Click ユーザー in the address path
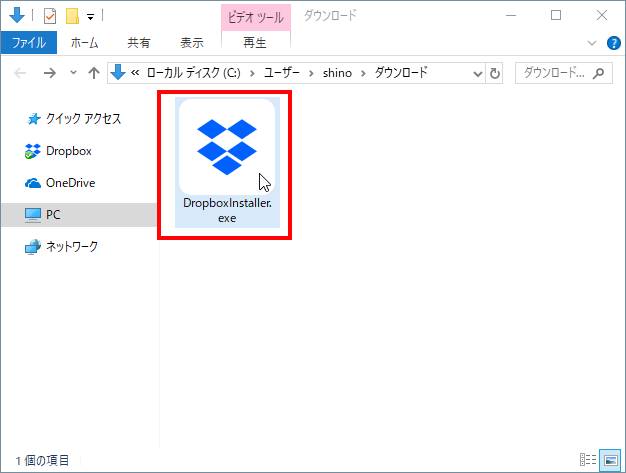626x473 pixels. coord(281,73)
